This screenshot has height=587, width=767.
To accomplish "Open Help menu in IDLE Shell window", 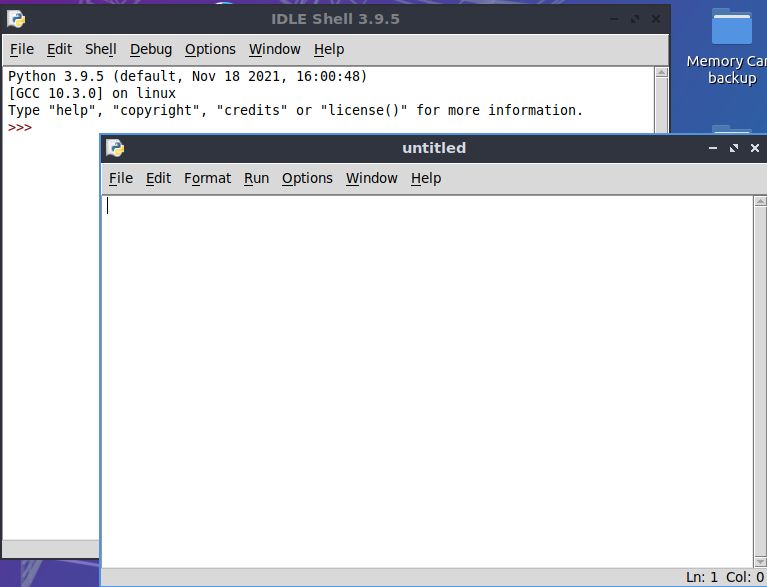I will pyautogui.click(x=328, y=49).
